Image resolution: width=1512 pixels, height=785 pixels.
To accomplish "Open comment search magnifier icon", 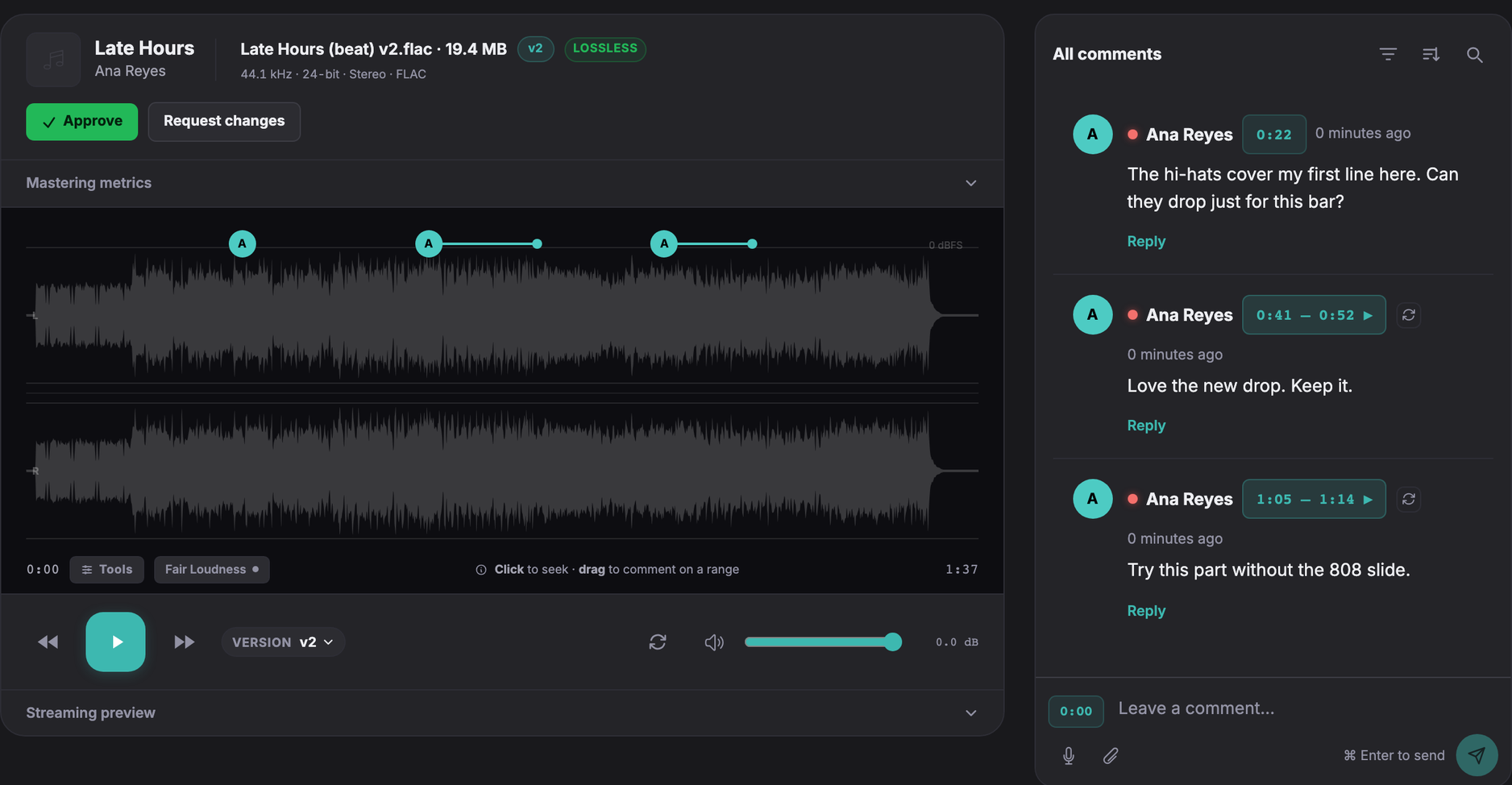I will [x=1474, y=54].
